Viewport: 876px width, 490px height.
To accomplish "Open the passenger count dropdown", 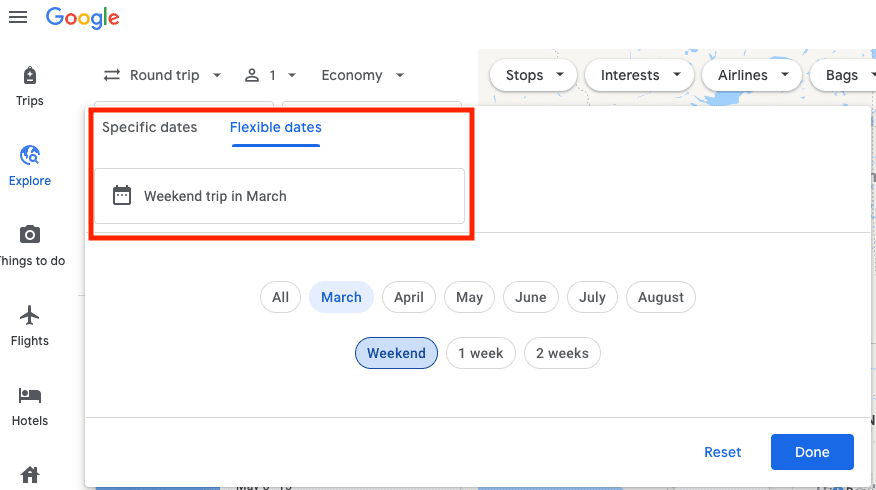I will pos(271,75).
